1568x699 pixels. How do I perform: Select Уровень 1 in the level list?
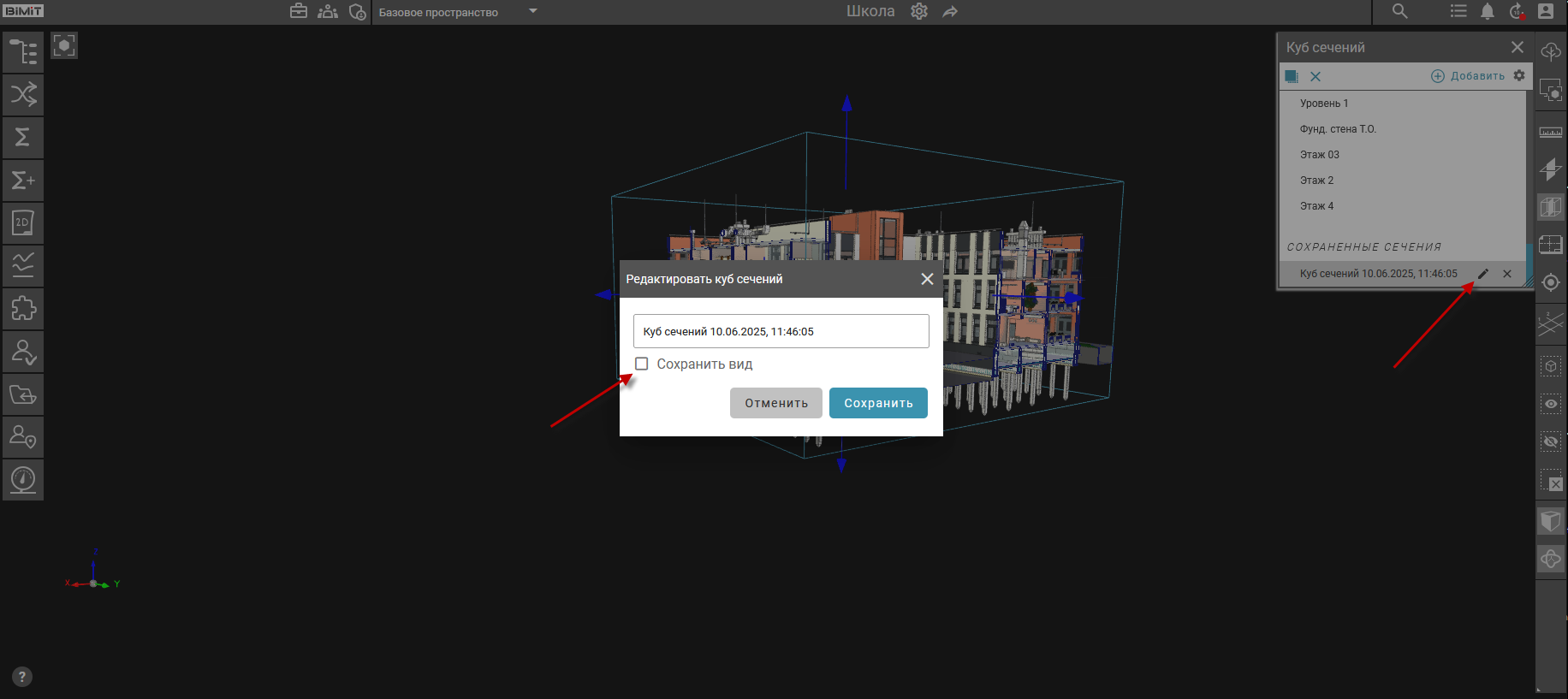pyautogui.click(x=1323, y=104)
